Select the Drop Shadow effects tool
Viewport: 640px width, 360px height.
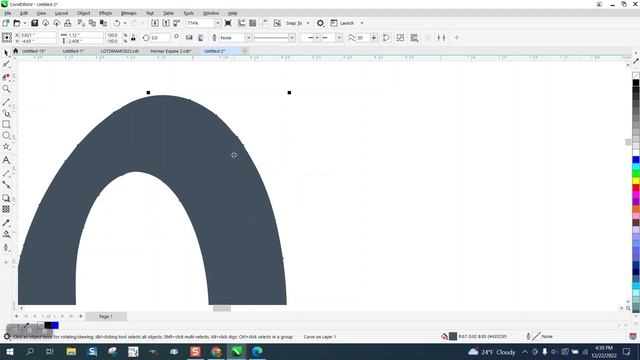[x=6, y=198]
